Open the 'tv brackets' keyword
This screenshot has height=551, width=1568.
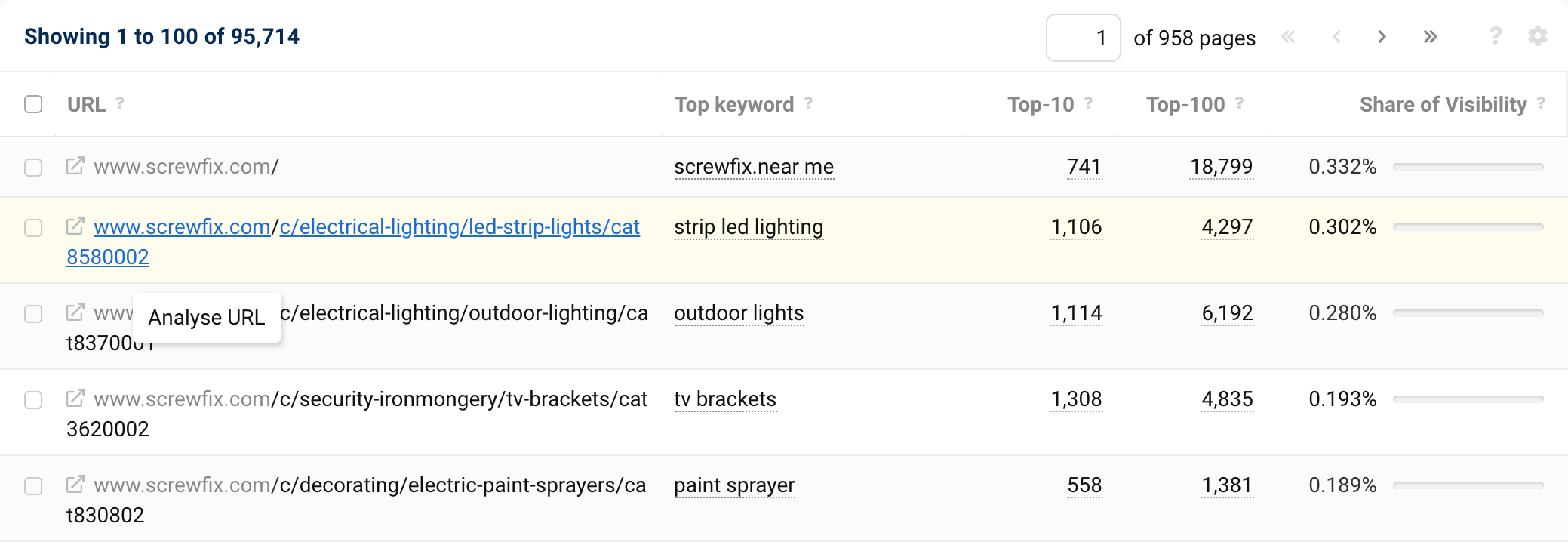click(x=725, y=399)
